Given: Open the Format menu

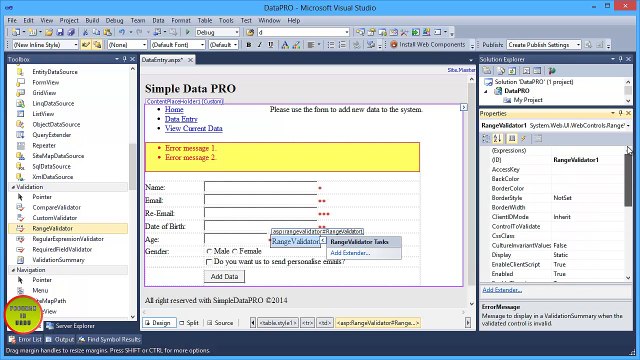Looking at the screenshot, I should point(181,20).
